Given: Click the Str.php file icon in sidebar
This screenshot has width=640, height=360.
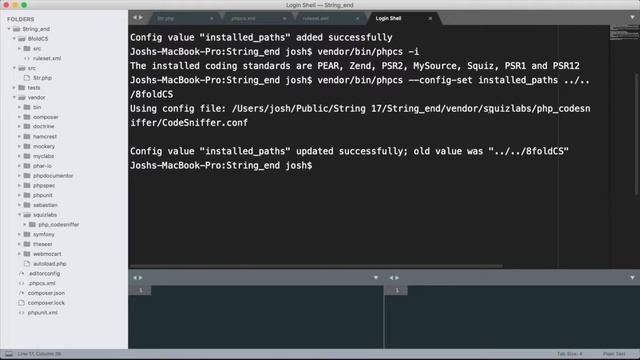Looking at the screenshot, I should pyautogui.click(x=27, y=78).
